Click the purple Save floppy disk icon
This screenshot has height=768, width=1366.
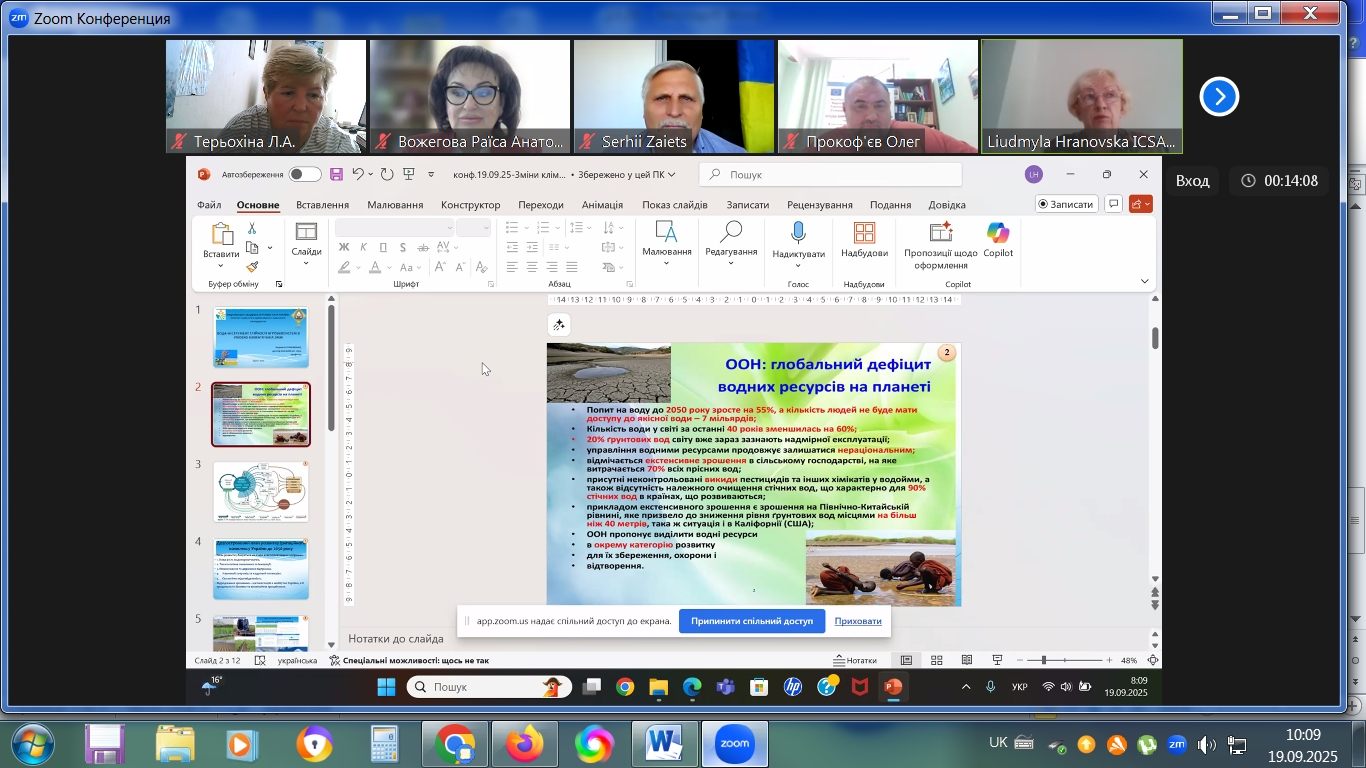pyautogui.click(x=336, y=174)
